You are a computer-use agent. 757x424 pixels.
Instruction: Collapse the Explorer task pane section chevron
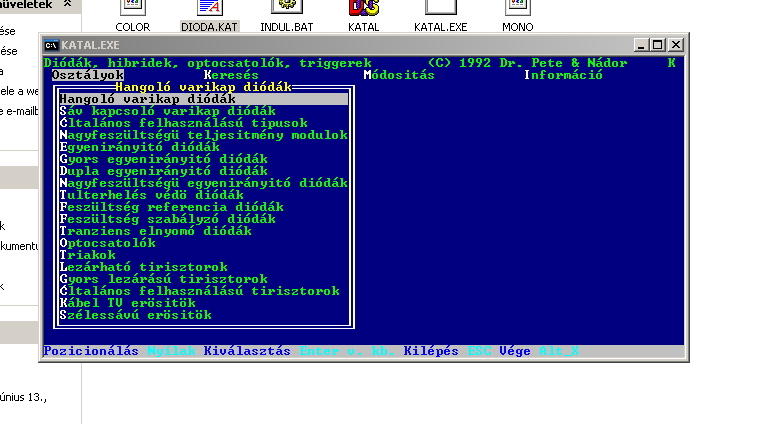coord(67,4)
